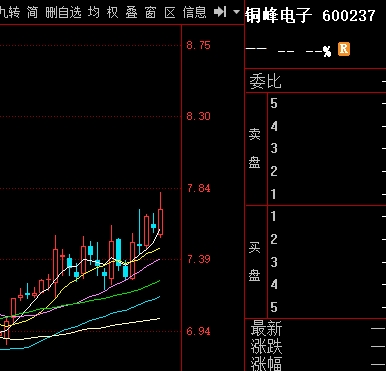This screenshot has width=386, height=371.
Task: Click sell order level 1 in 卖盘
Action: [327, 194]
